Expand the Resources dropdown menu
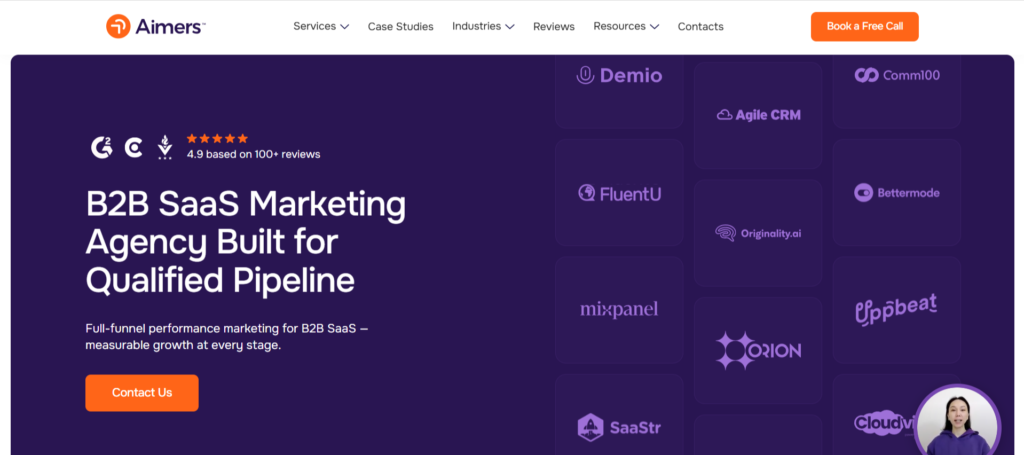 pyautogui.click(x=626, y=26)
